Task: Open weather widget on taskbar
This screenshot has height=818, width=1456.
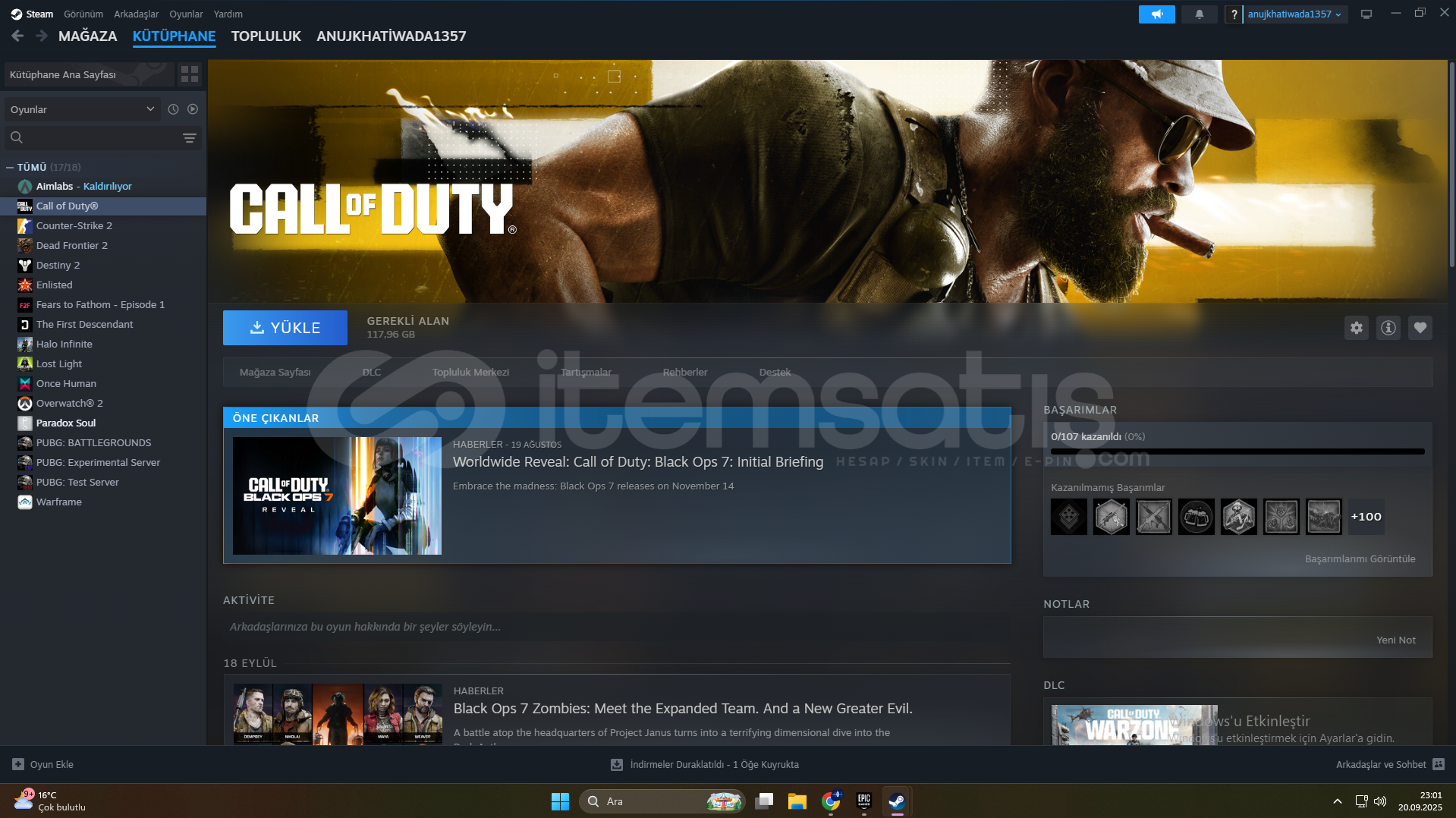Action: click(52, 801)
